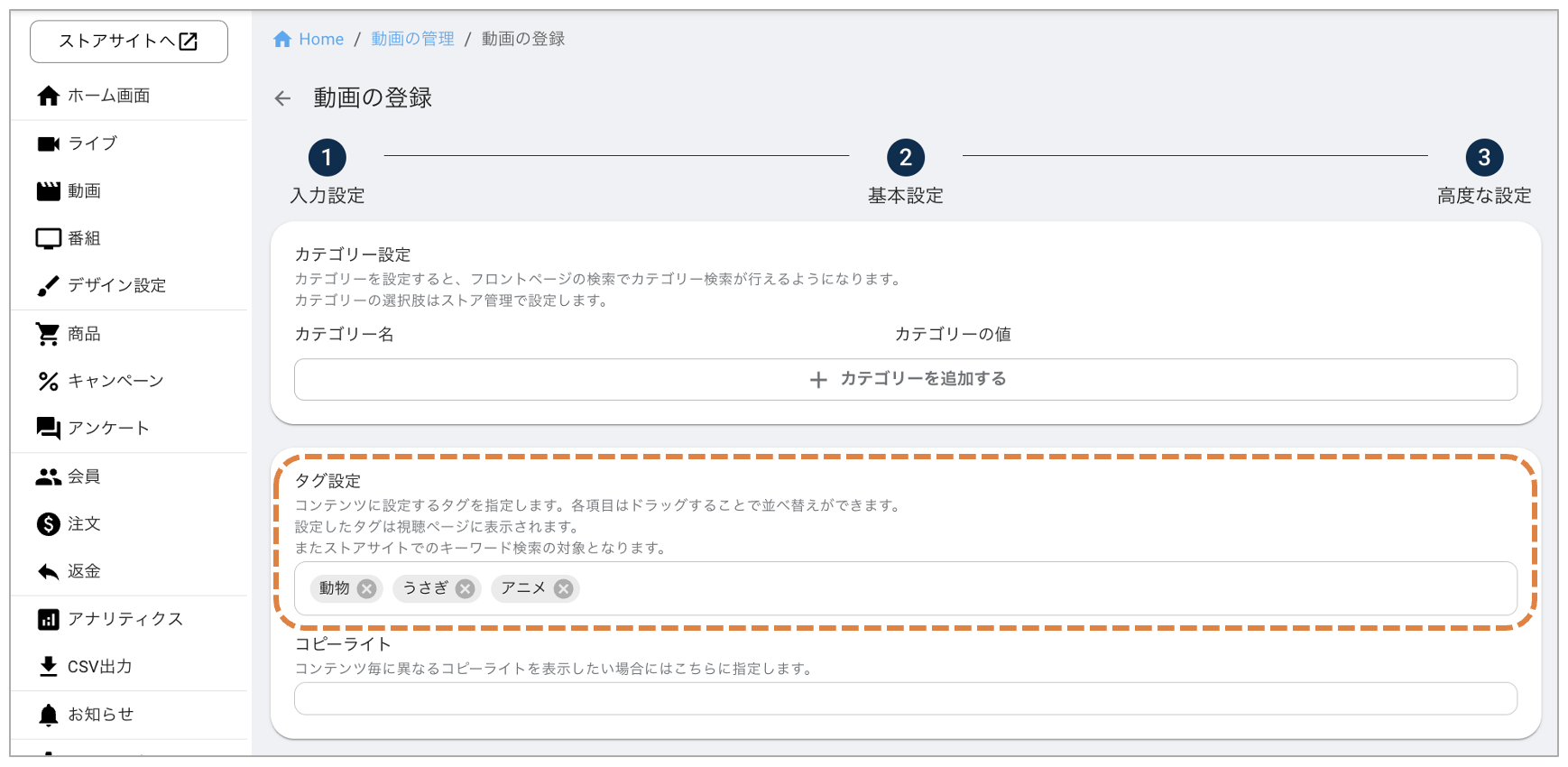Viewport: 1568px width, 767px height.
Task: Remove the うさぎ tag via its x icon
Action: pos(465,588)
